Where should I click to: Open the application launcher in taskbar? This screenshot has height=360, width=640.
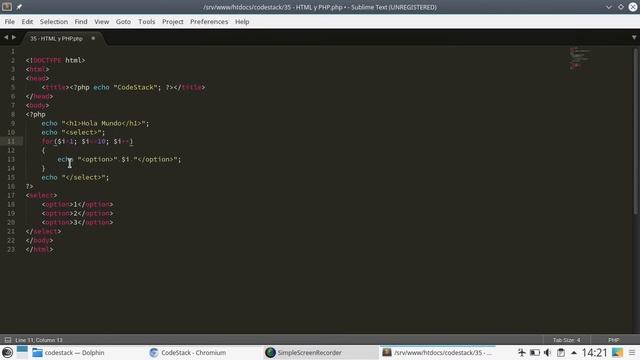[7, 352]
